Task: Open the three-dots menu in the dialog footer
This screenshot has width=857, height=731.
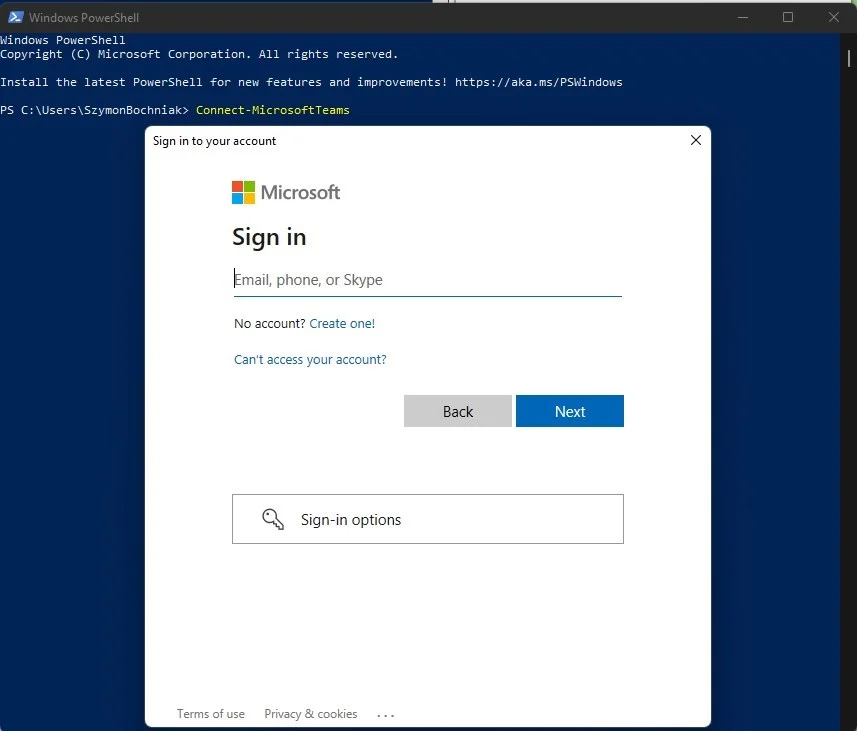Action: 386,714
